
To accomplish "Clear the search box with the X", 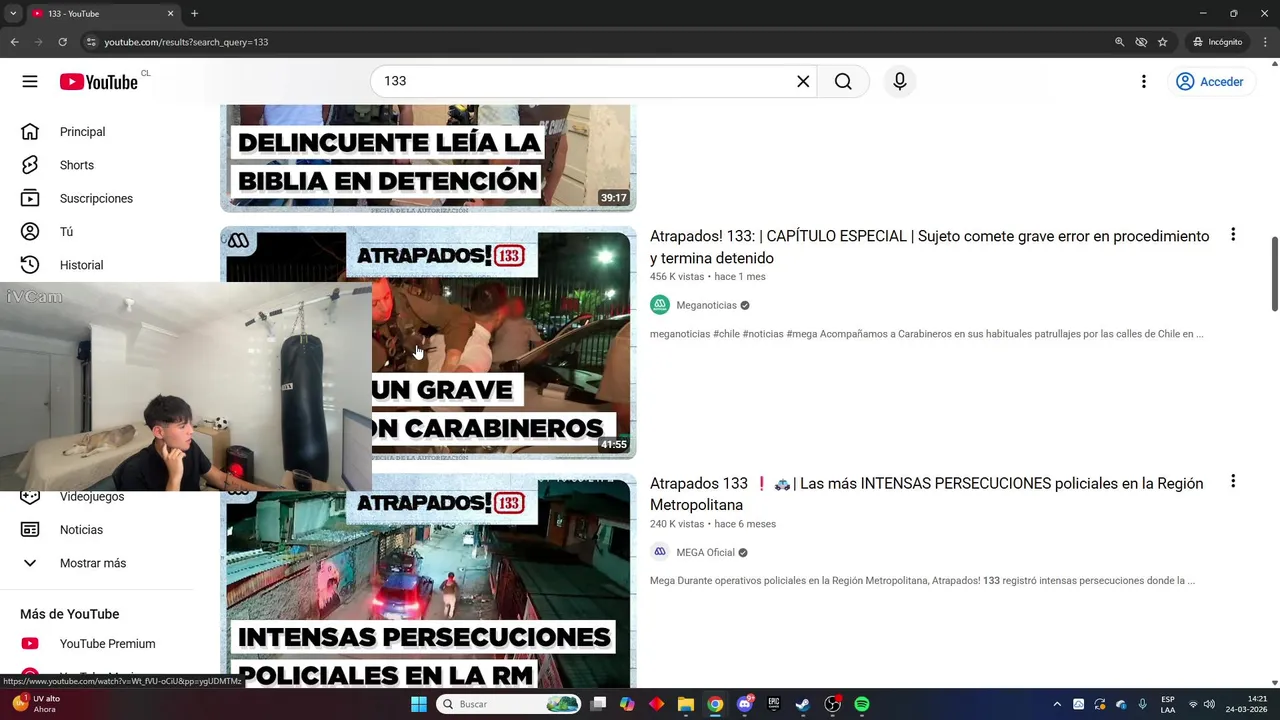I will 803,81.
